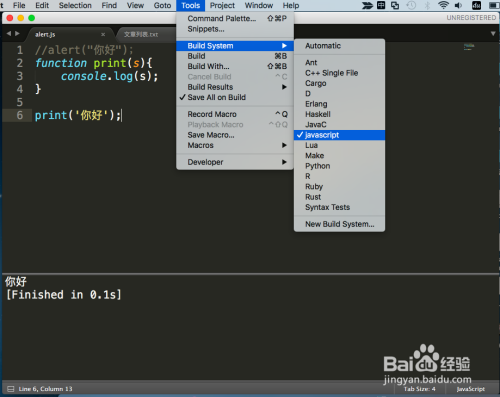
Task: Select JavaC build system
Action: point(339,125)
